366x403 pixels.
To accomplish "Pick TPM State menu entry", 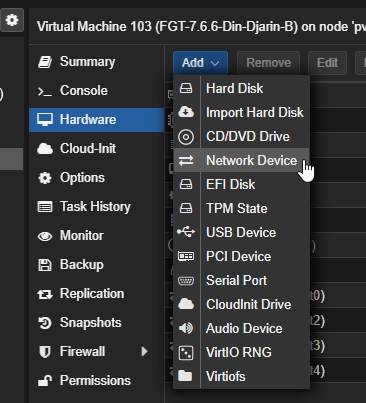I will coord(242,208).
